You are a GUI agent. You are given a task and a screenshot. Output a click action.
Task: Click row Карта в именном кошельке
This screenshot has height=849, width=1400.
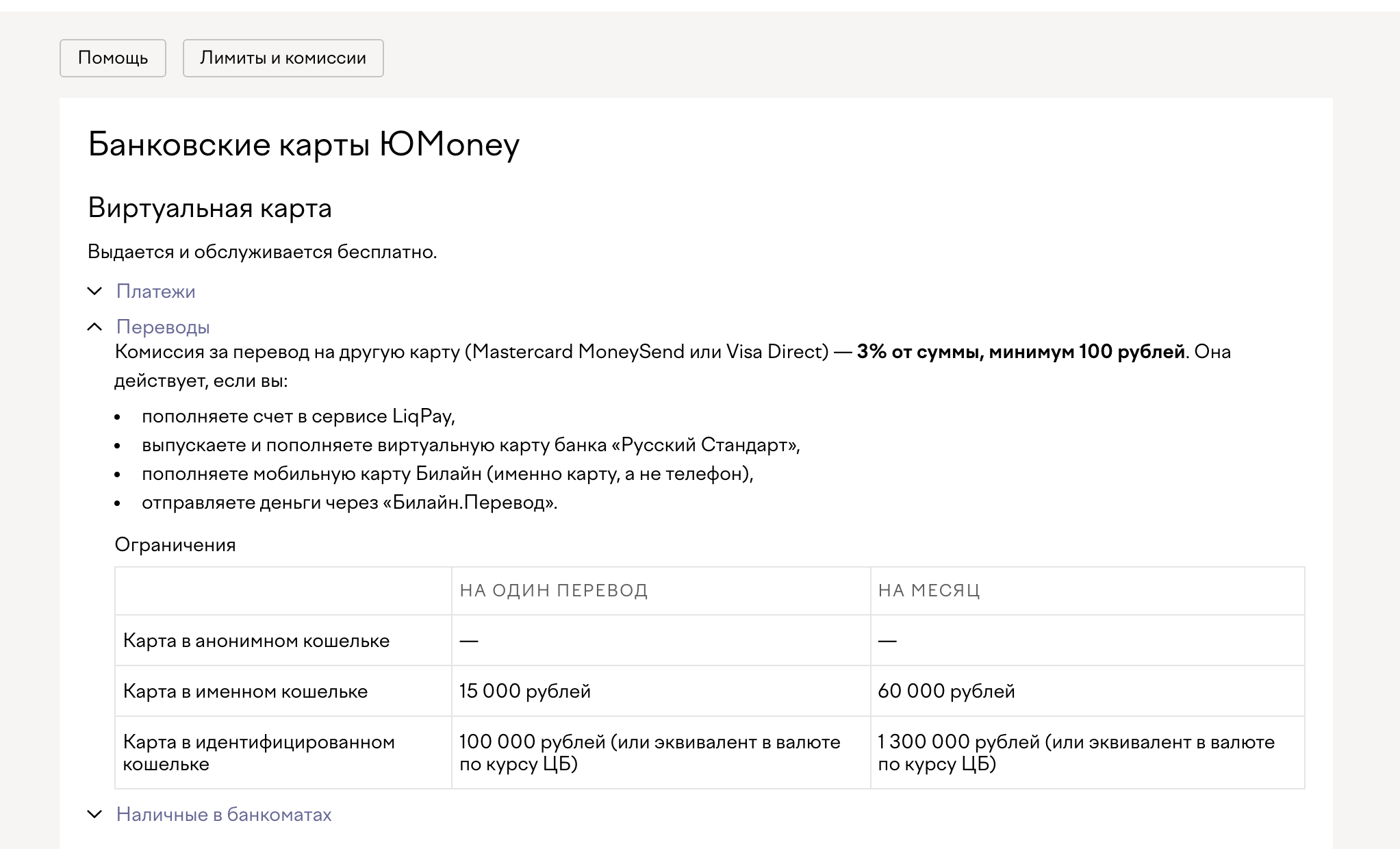[x=710, y=692]
